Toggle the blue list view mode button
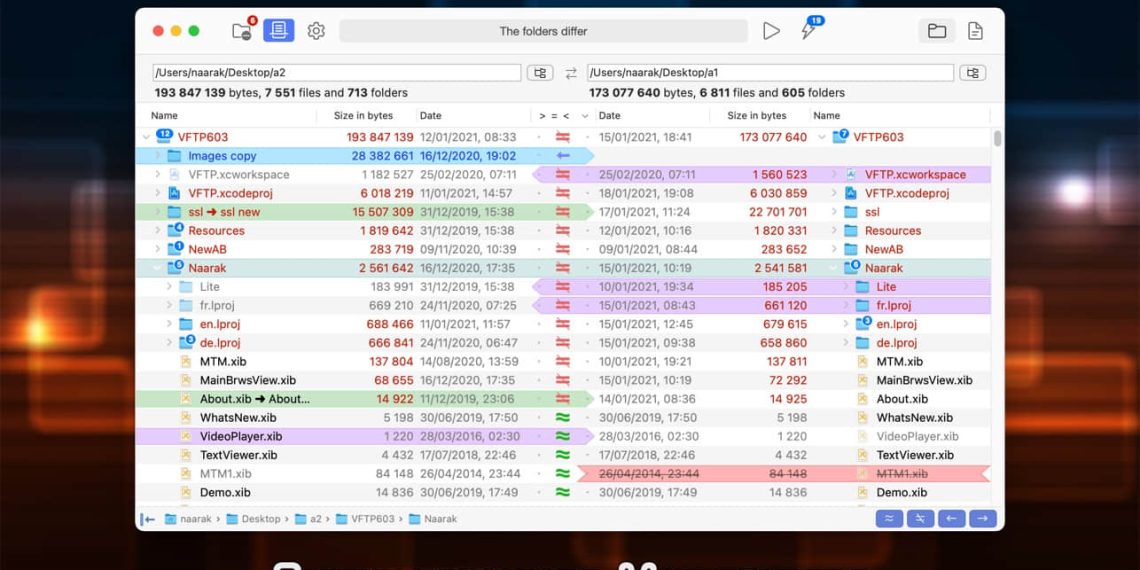The width and height of the screenshot is (1140, 570). 279,31
